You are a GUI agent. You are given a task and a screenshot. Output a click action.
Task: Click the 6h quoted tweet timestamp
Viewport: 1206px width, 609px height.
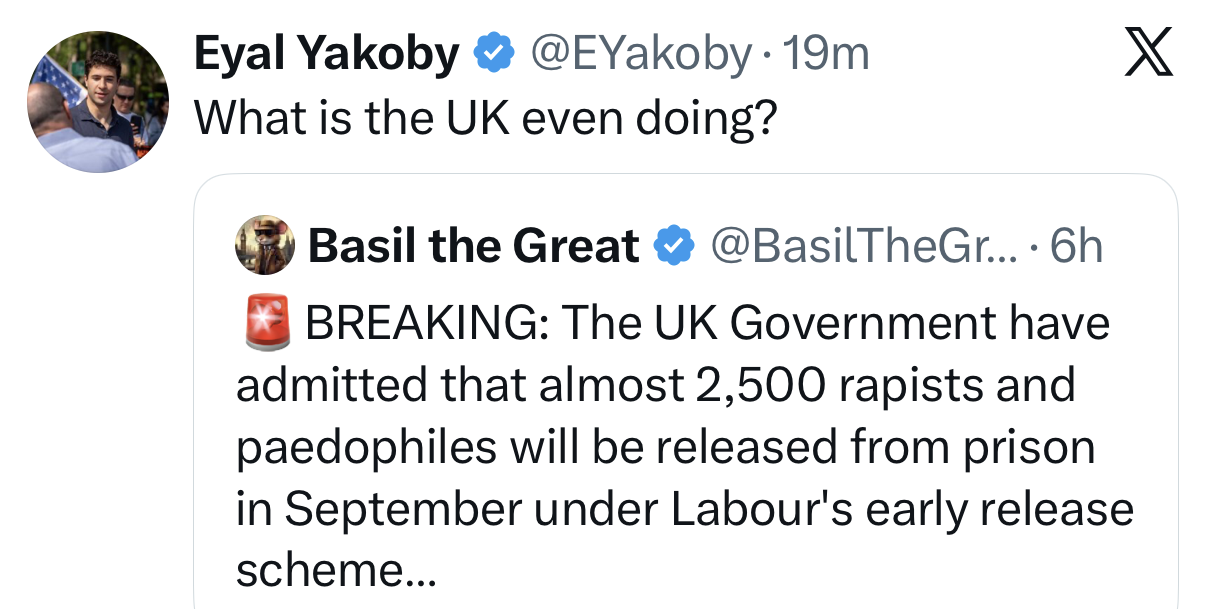click(x=1077, y=246)
